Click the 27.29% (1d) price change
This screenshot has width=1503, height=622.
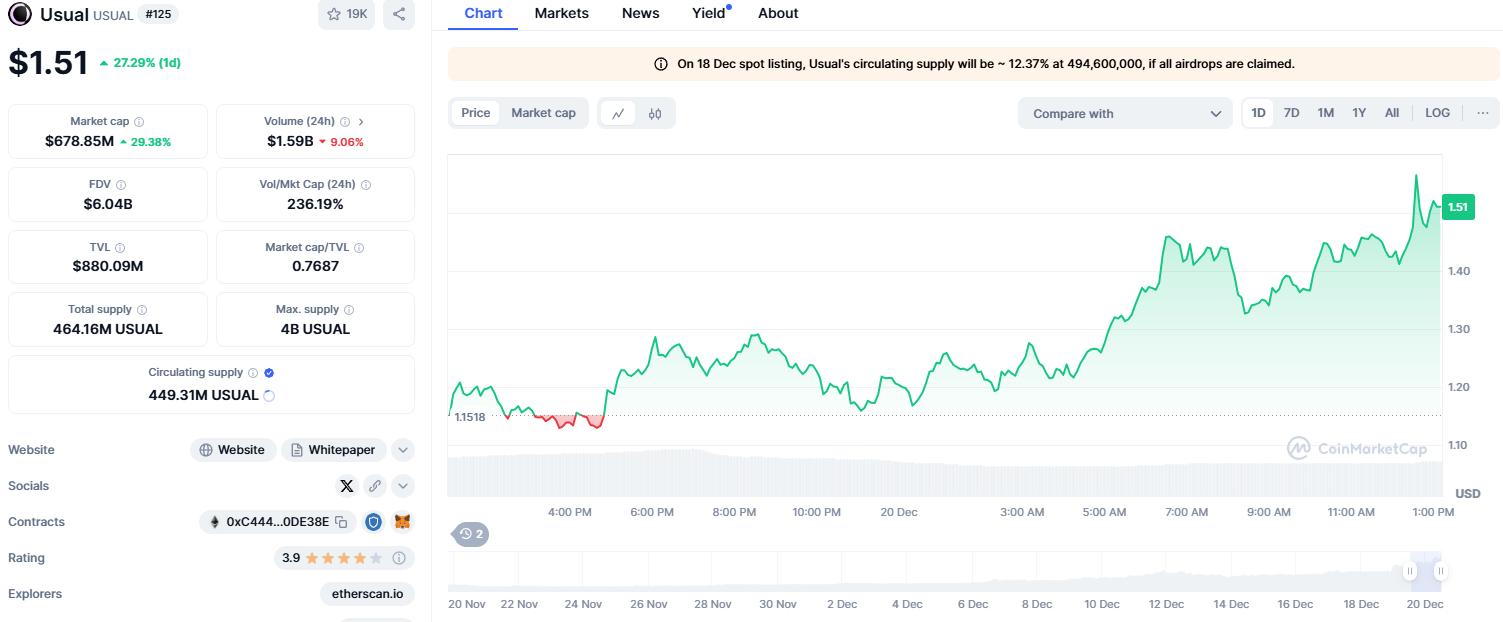coord(140,62)
